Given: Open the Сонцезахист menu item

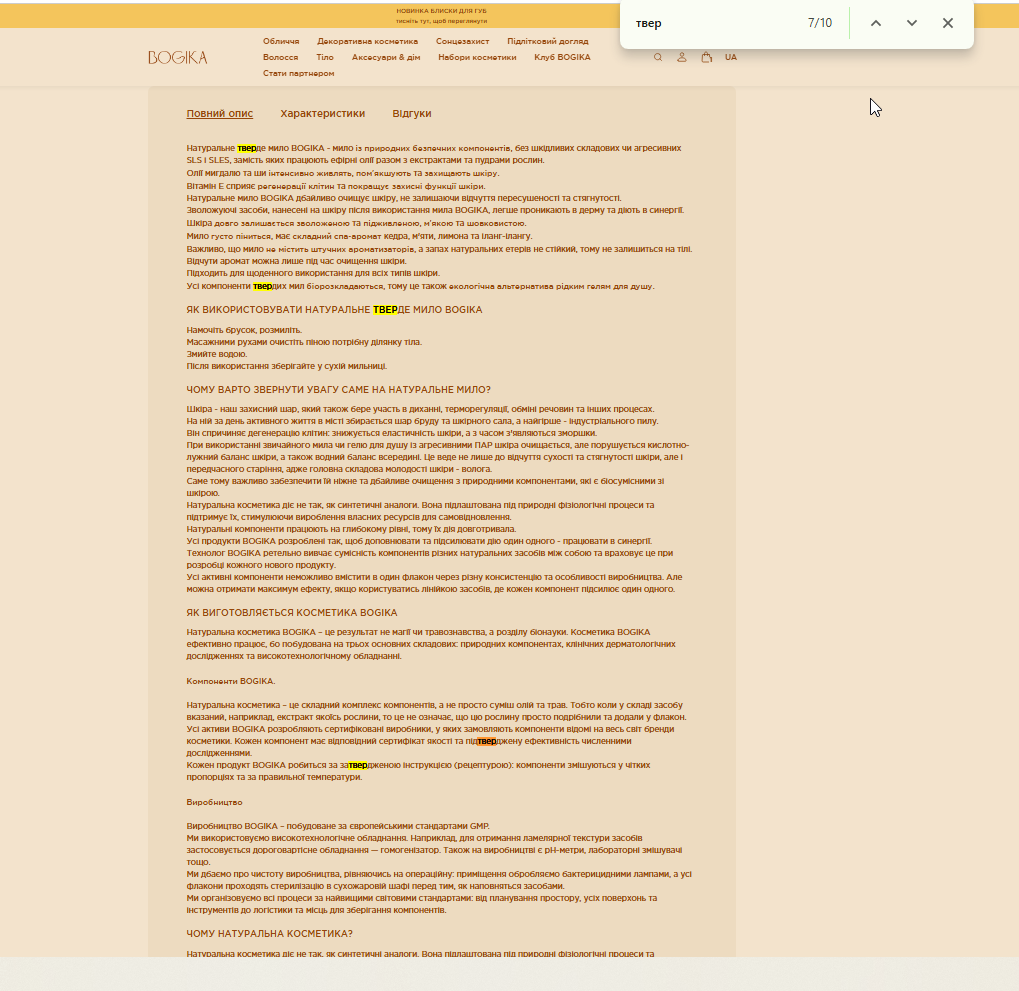Looking at the screenshot, I should coord(462,41).
